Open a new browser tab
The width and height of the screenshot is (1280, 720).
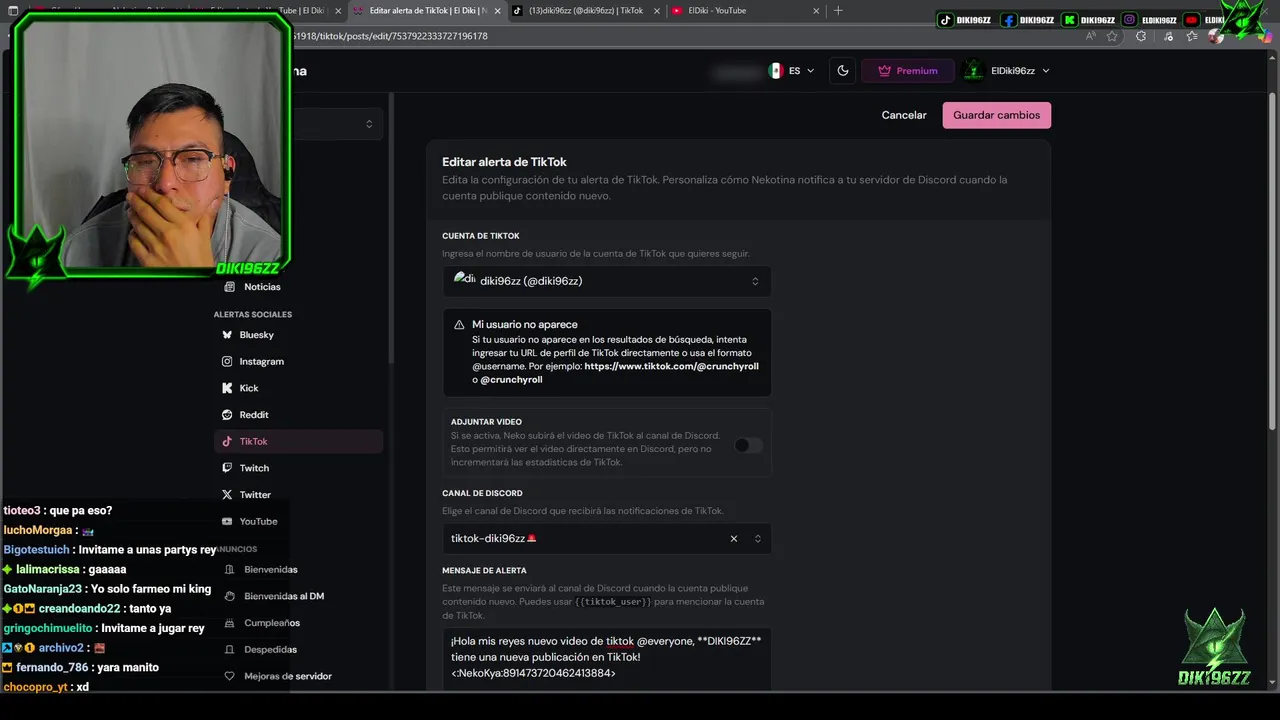click(x=838, y=11)
